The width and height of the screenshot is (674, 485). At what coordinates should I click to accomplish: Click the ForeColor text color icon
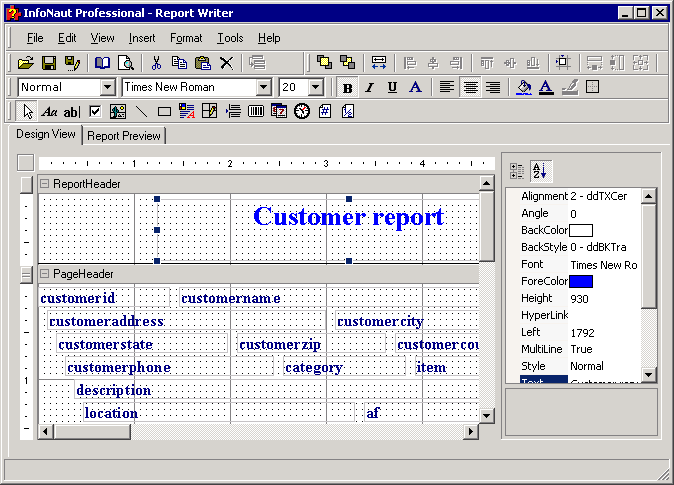[546, 87]
